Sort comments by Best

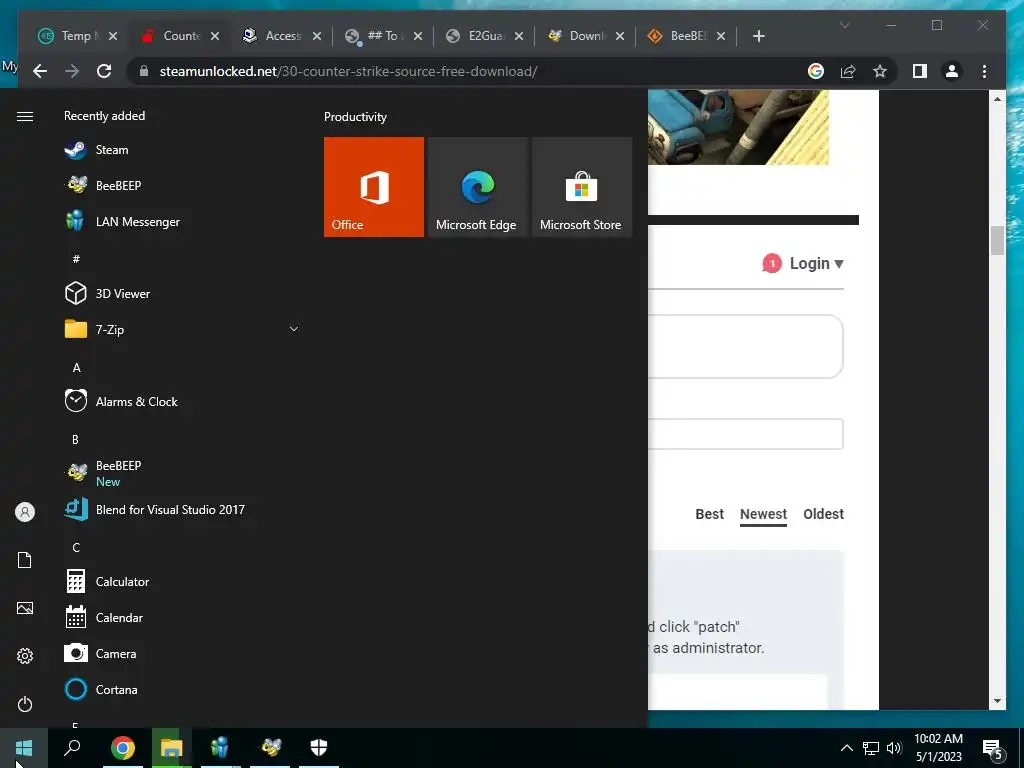click(x=709, y=514)
